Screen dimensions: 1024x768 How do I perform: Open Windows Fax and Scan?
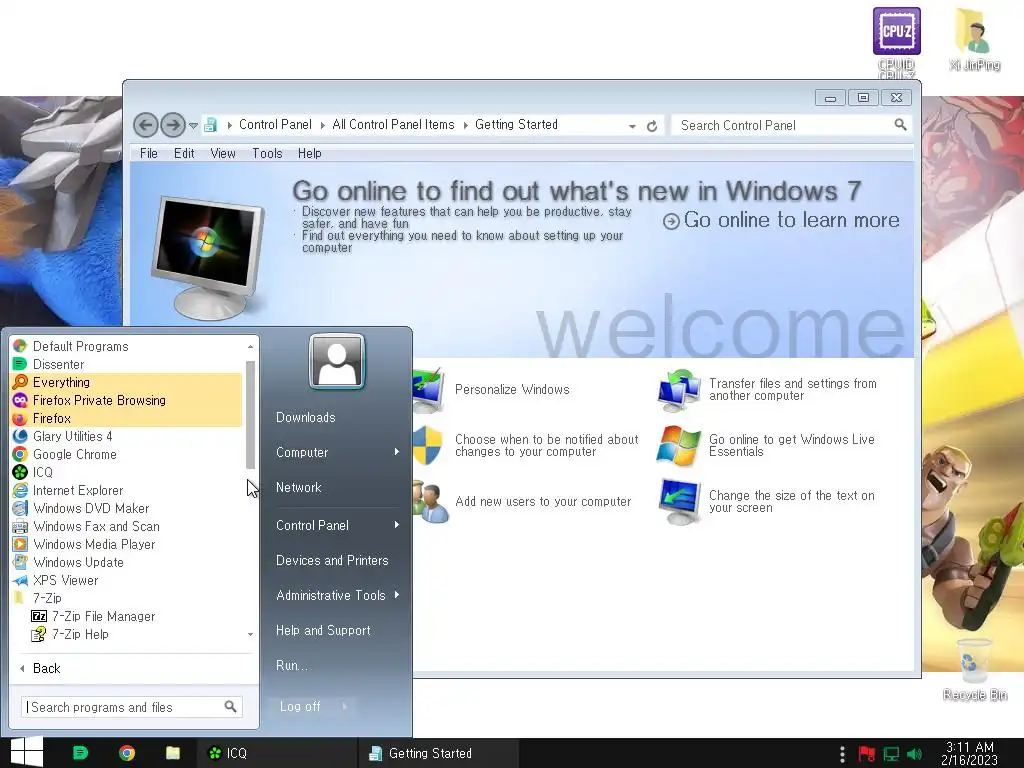[x=96, y=526]
